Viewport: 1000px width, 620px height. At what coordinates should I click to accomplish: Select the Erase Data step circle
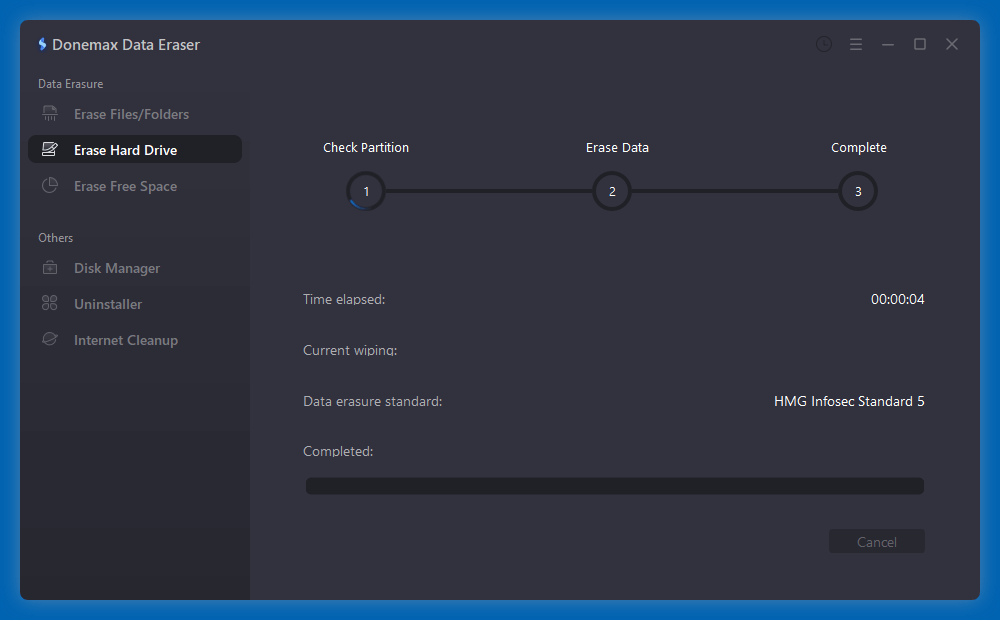[x=612, y=191]
